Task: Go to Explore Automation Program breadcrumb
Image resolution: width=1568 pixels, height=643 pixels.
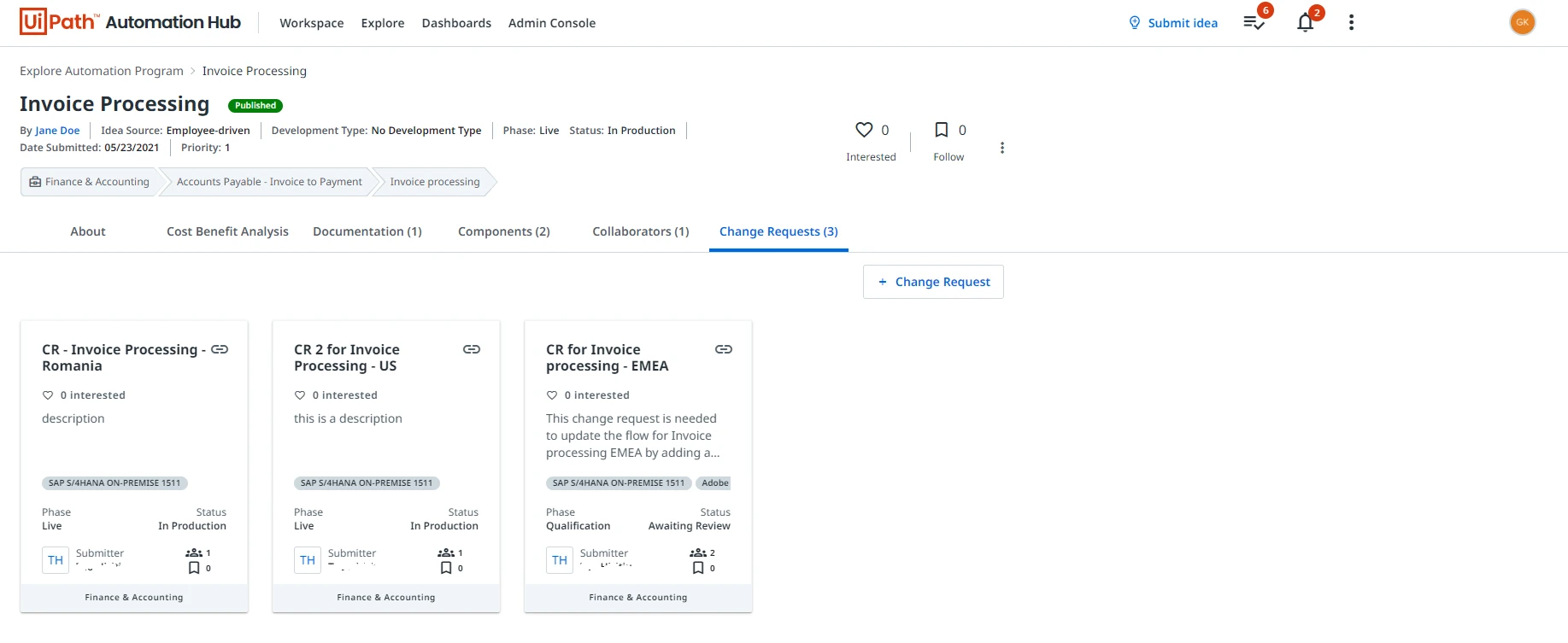Action: tap(102, 71)
